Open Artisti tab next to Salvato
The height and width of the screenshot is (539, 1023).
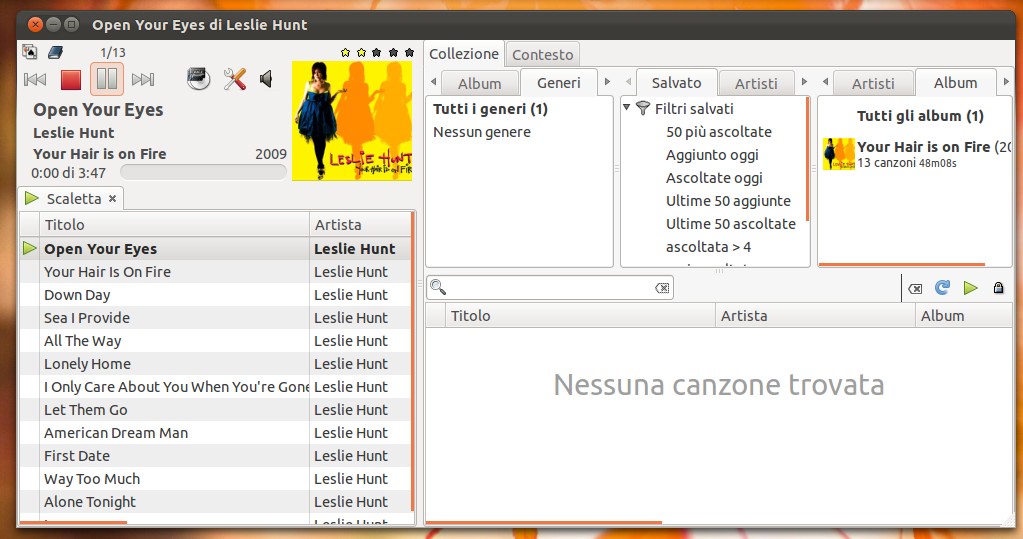[x=756, y=84]
